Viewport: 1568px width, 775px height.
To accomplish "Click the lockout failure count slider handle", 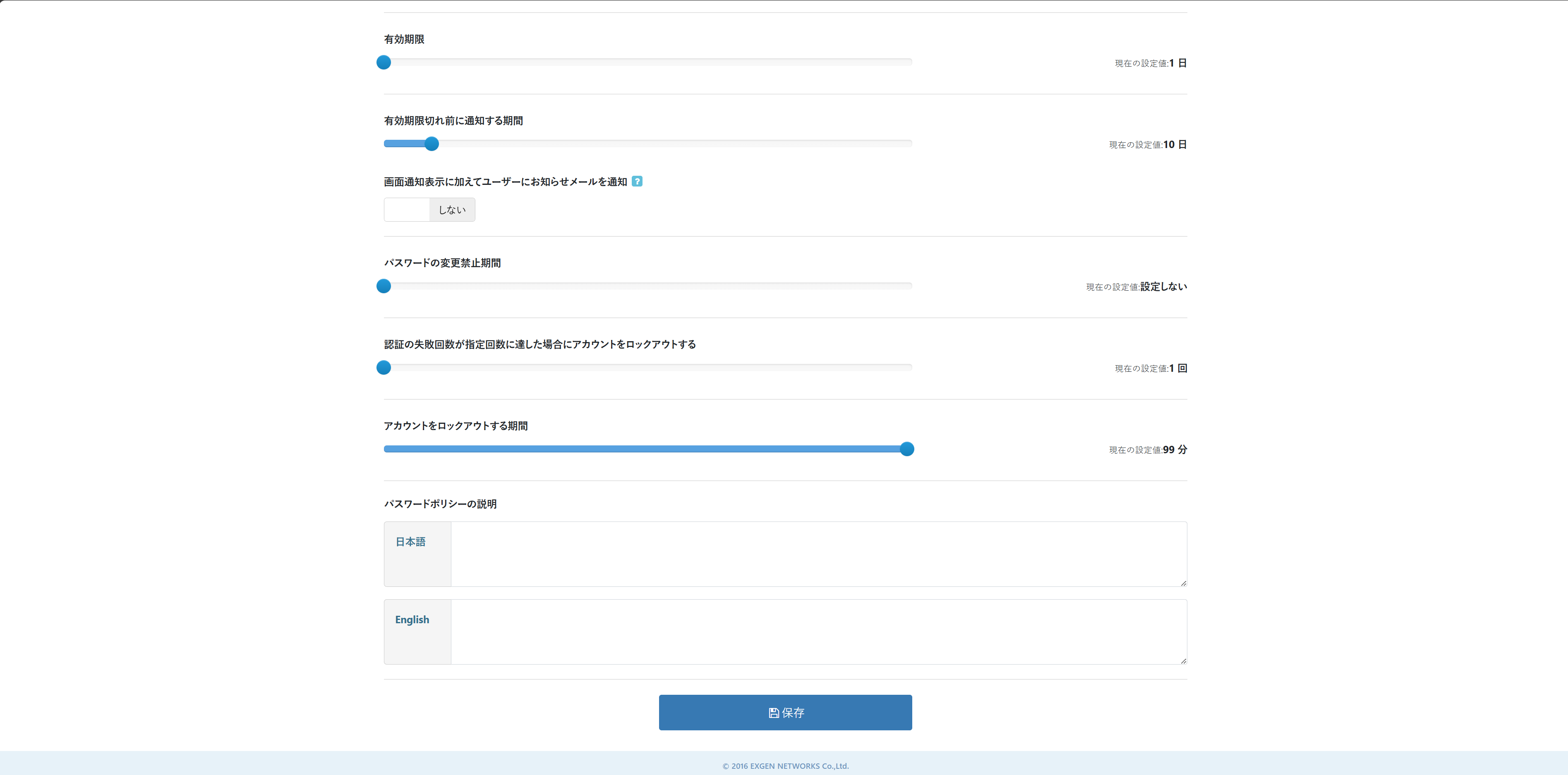I will pyautogui.click(x=384, y=367).
